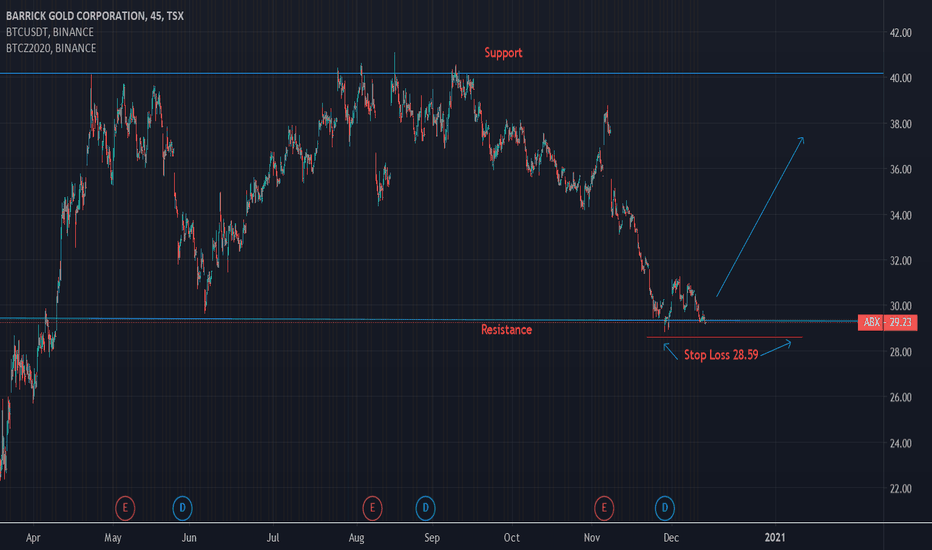Image resolution: width=932 pixels, height=550 pixels.
Task: Click the 28.00 price axis value
Action: [900, 352]
